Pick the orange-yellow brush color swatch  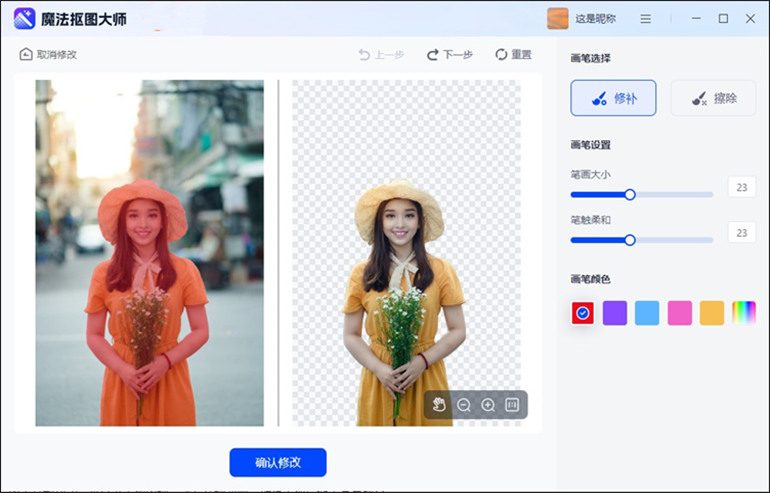712,313
